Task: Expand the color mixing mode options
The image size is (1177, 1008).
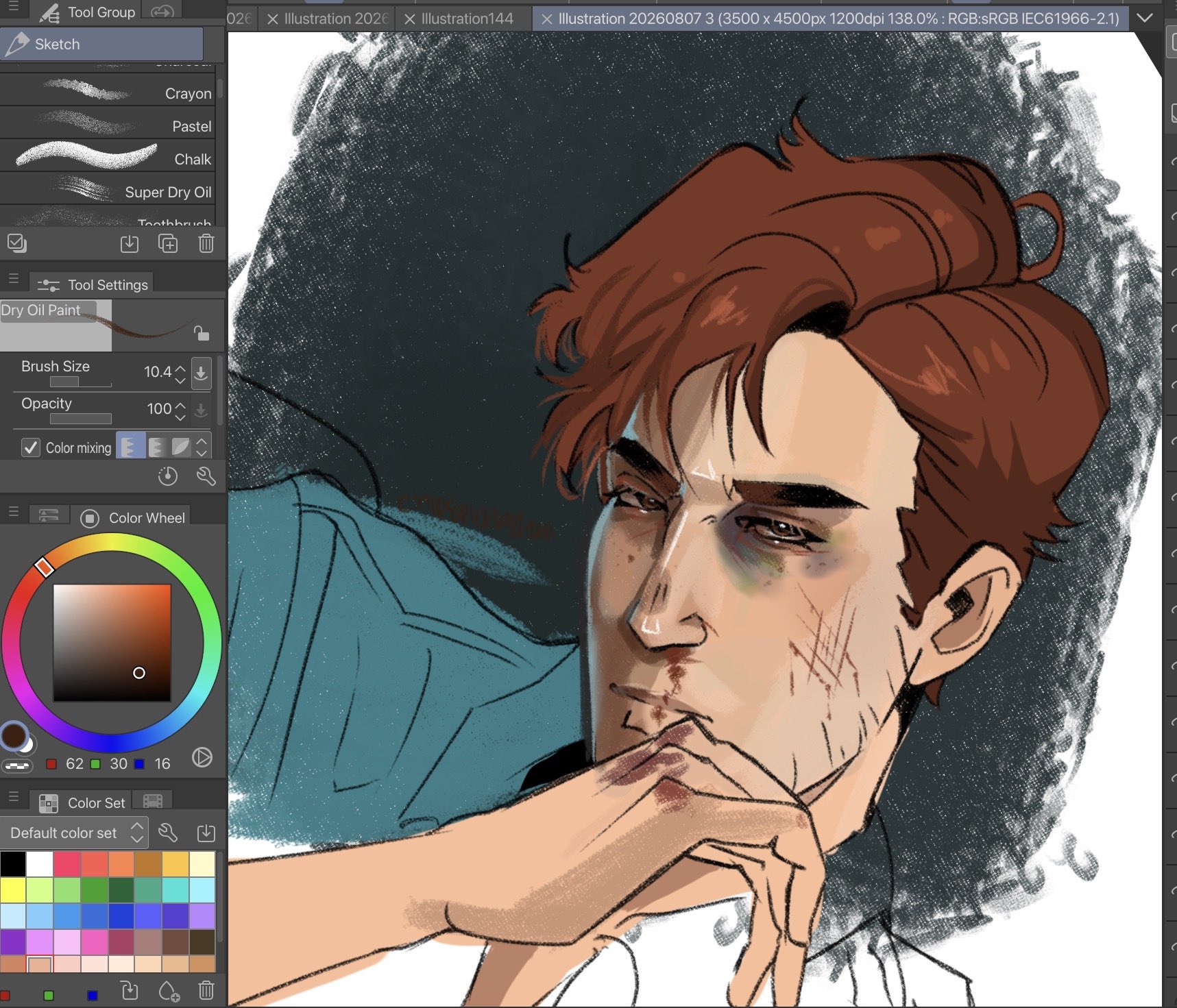Action: 202,447
